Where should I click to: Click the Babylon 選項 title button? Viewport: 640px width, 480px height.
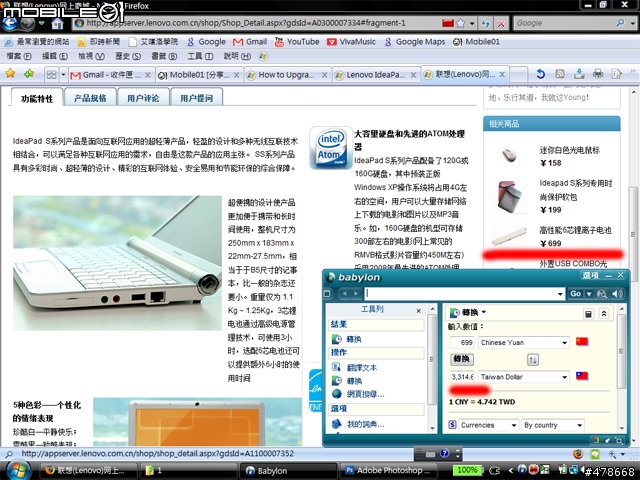coord(591,276)
